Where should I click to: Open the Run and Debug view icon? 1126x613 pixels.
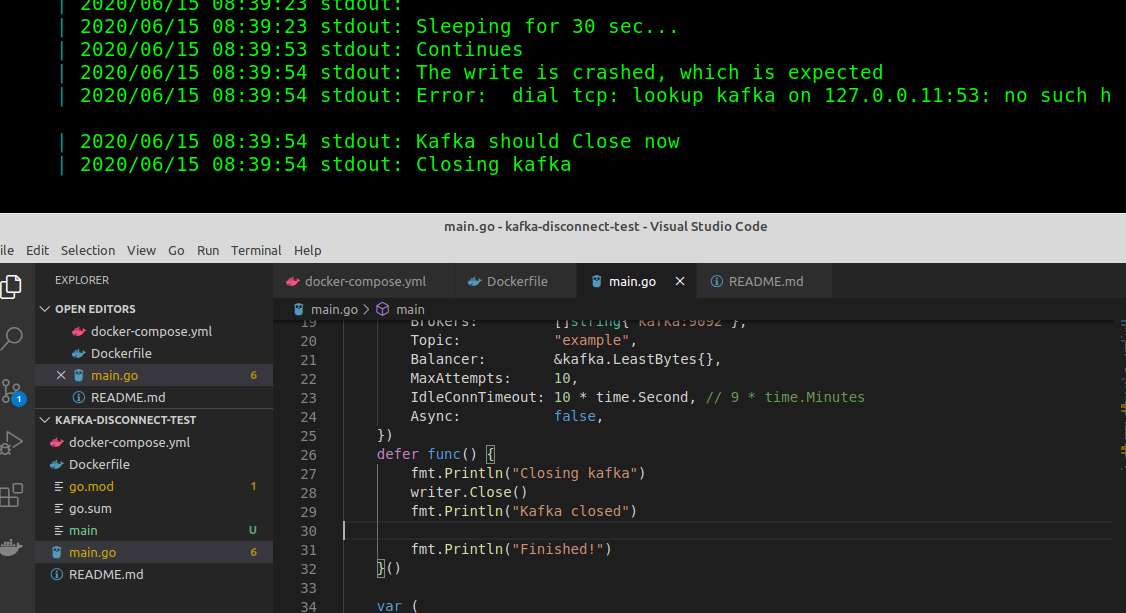point(11,443)
